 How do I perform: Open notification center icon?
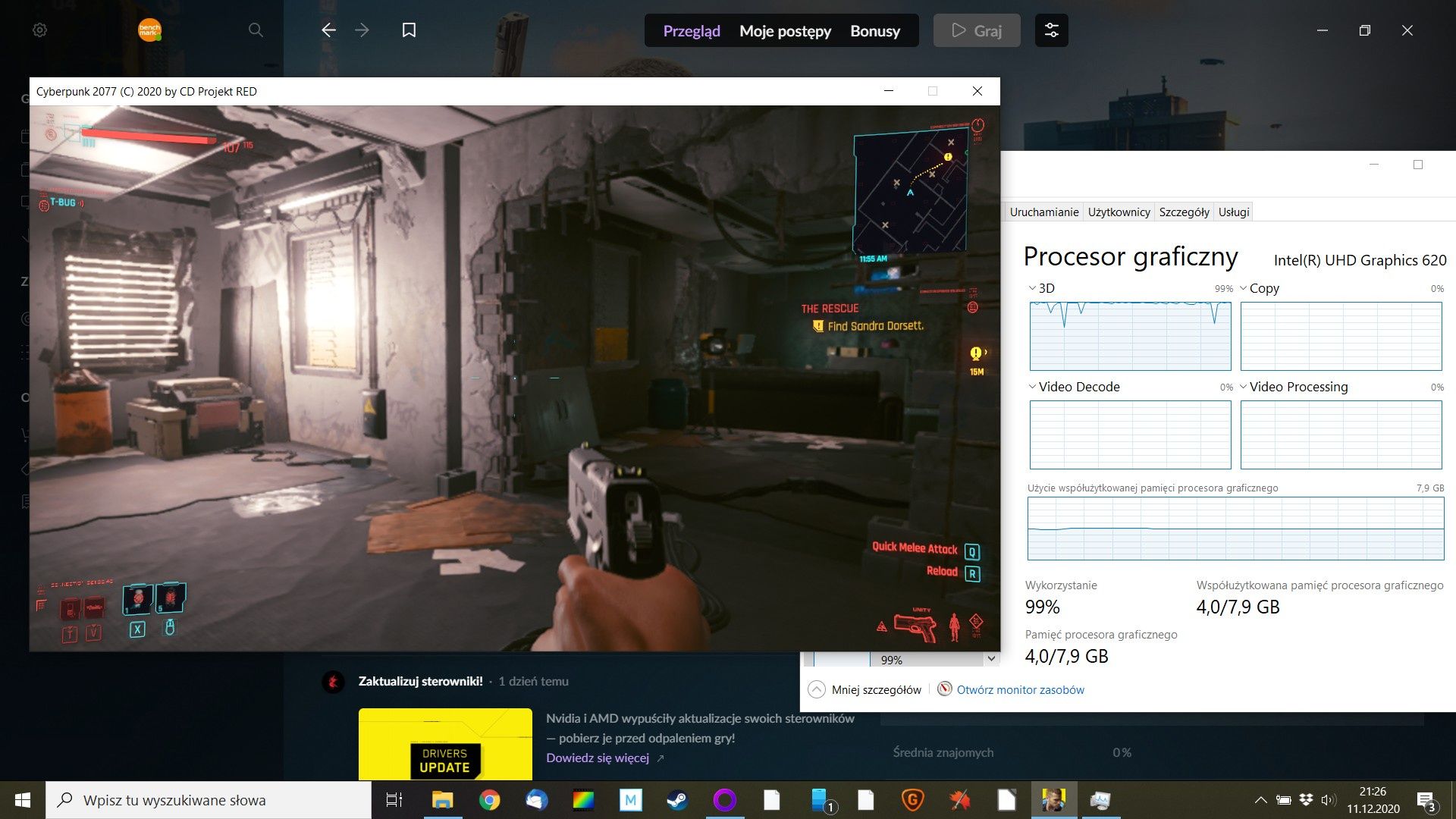coord(1426,801)
